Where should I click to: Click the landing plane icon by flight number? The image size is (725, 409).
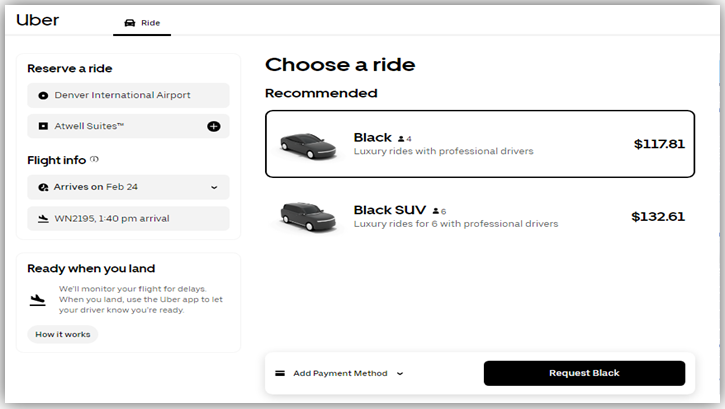(43, 218)
